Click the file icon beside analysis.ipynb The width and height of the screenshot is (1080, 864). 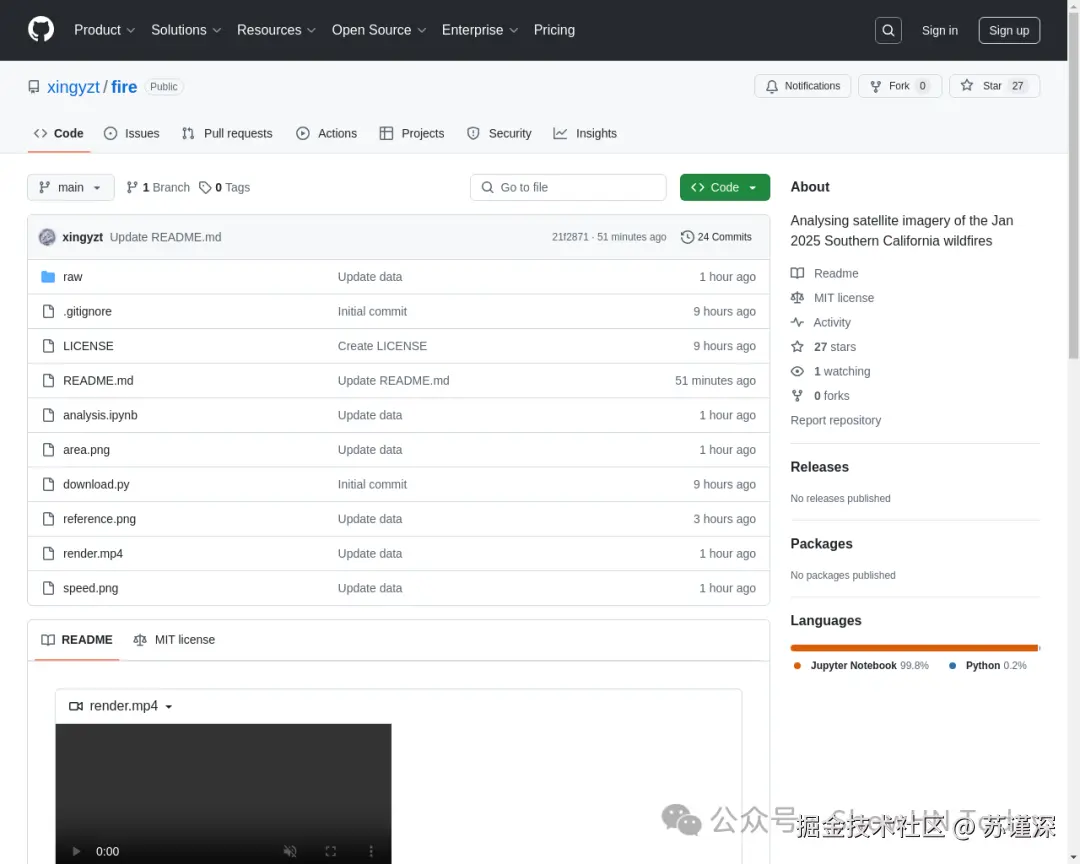click(x=48, y=415)
